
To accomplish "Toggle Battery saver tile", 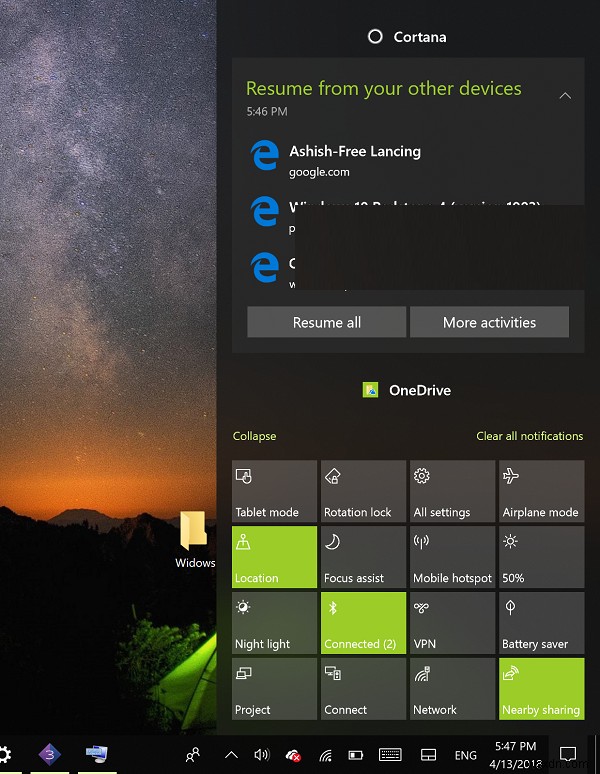I will click(542, 623).
